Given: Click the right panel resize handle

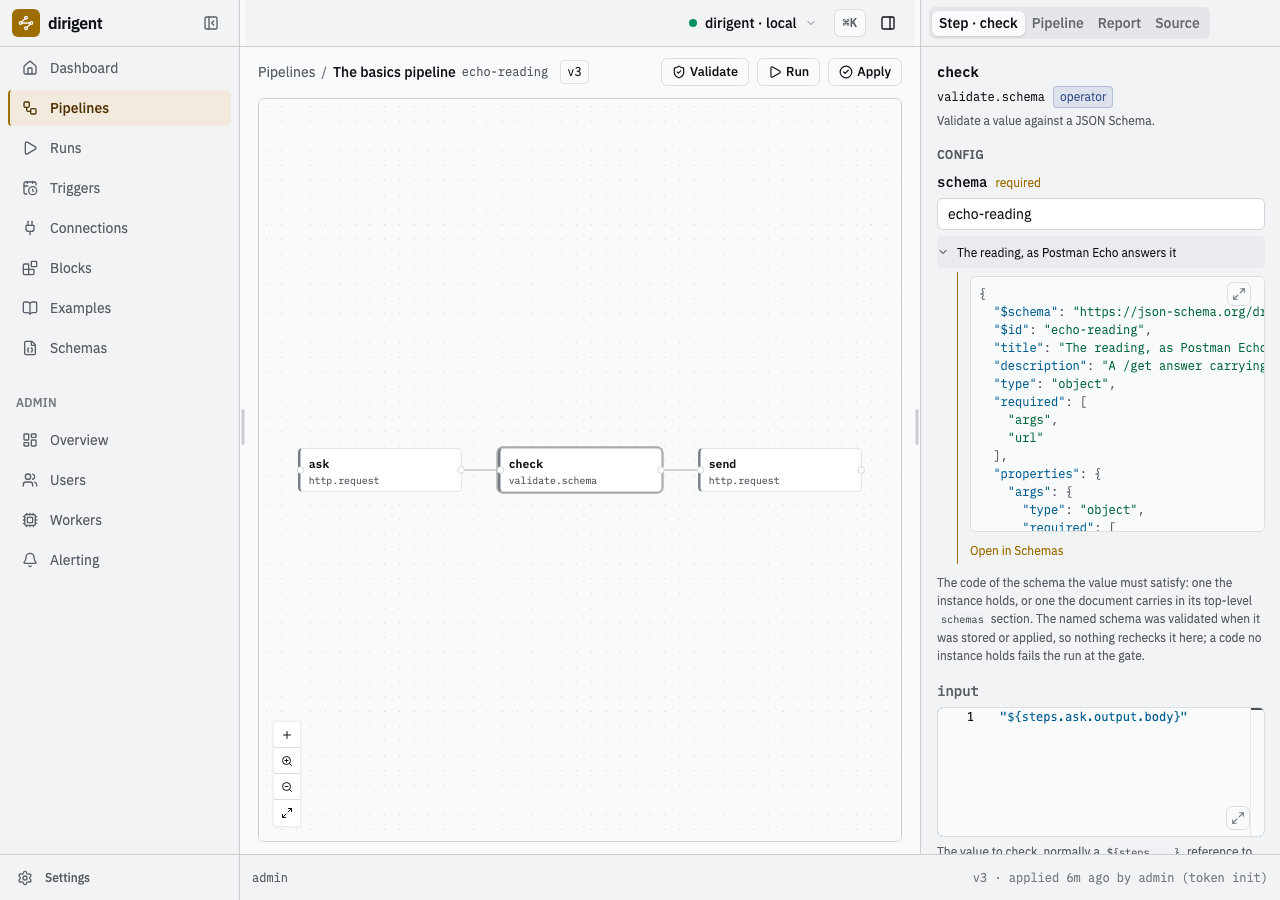Looking at the screenshot, I should [x=917, y=427].
